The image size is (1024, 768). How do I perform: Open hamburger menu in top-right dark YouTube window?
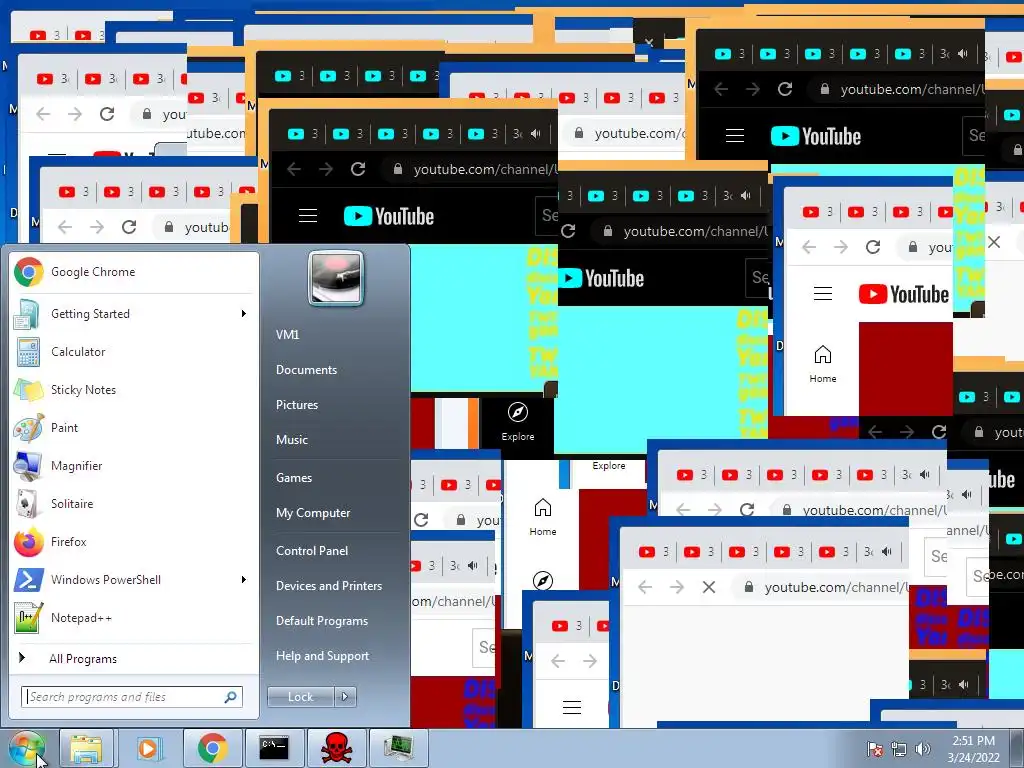[x=735, y=135]
